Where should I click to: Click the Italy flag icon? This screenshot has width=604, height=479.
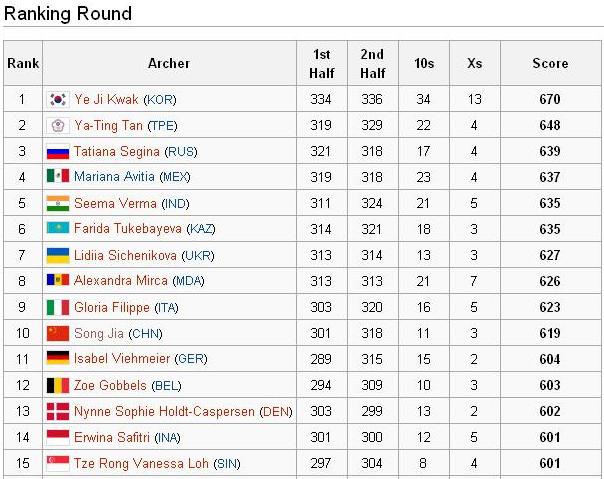pyautogui.click(x=57, y=307)
